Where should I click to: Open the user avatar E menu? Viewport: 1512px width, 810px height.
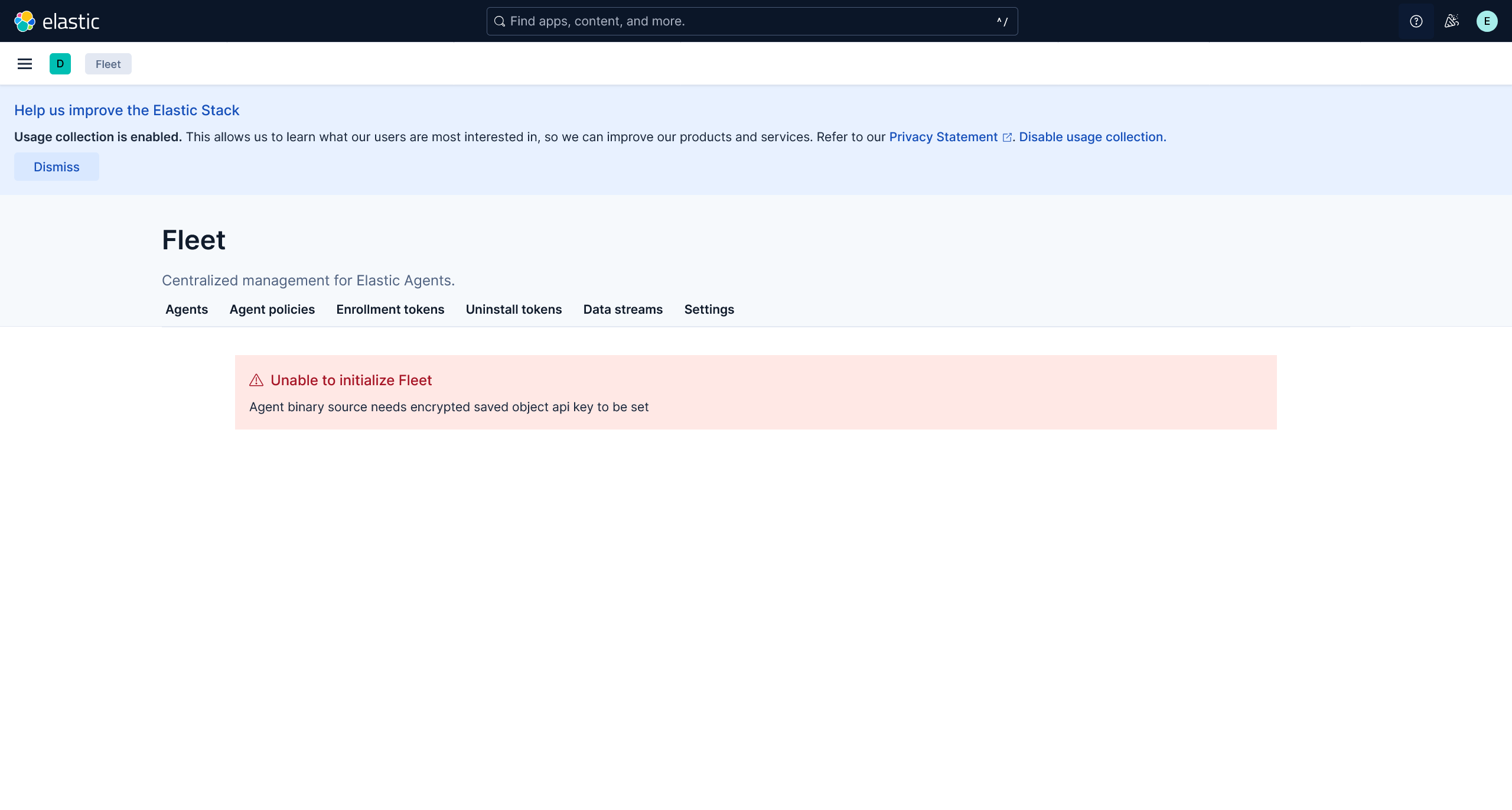tap(1487, 21)
